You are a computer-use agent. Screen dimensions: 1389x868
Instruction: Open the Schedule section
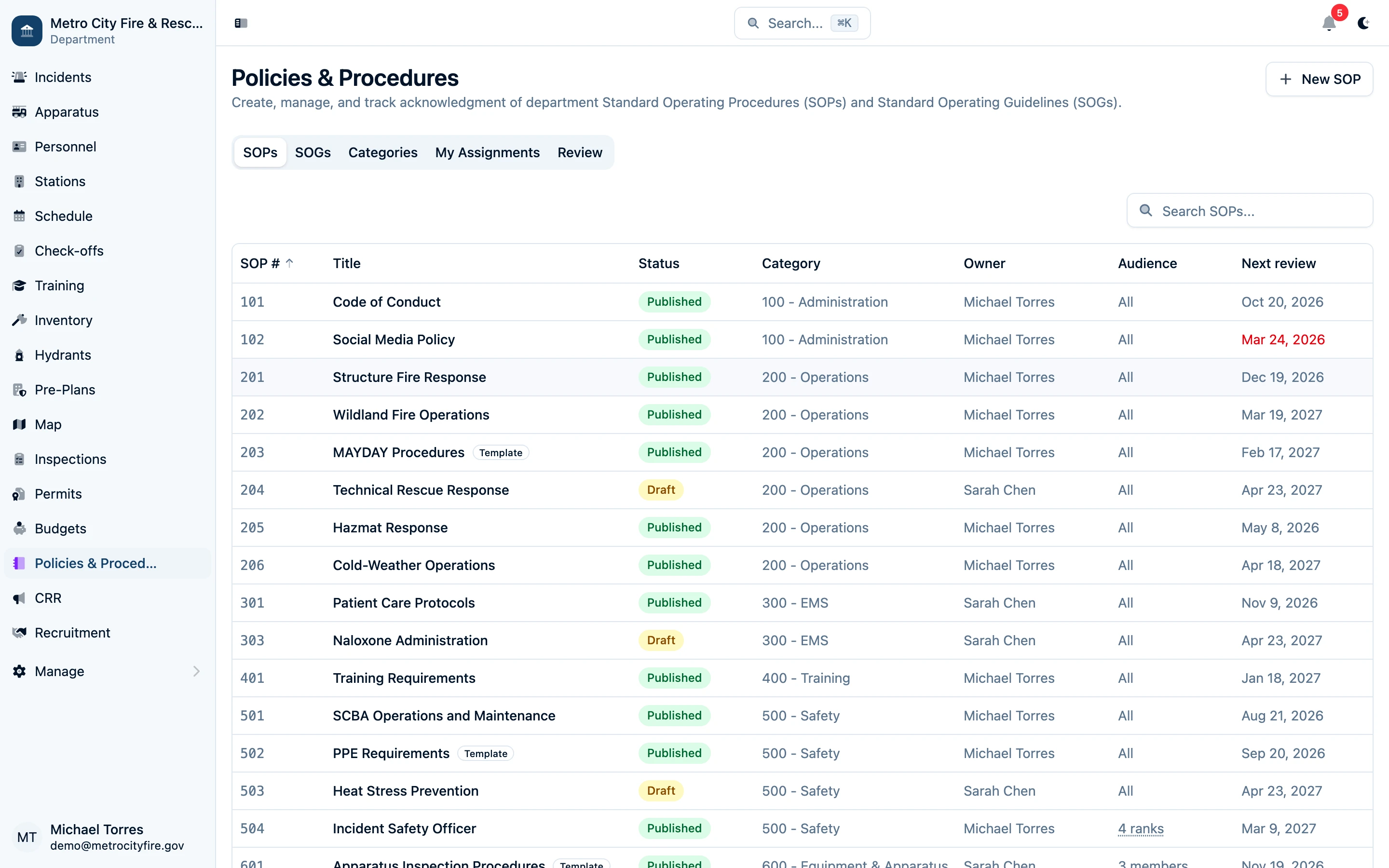pos(63,216)
